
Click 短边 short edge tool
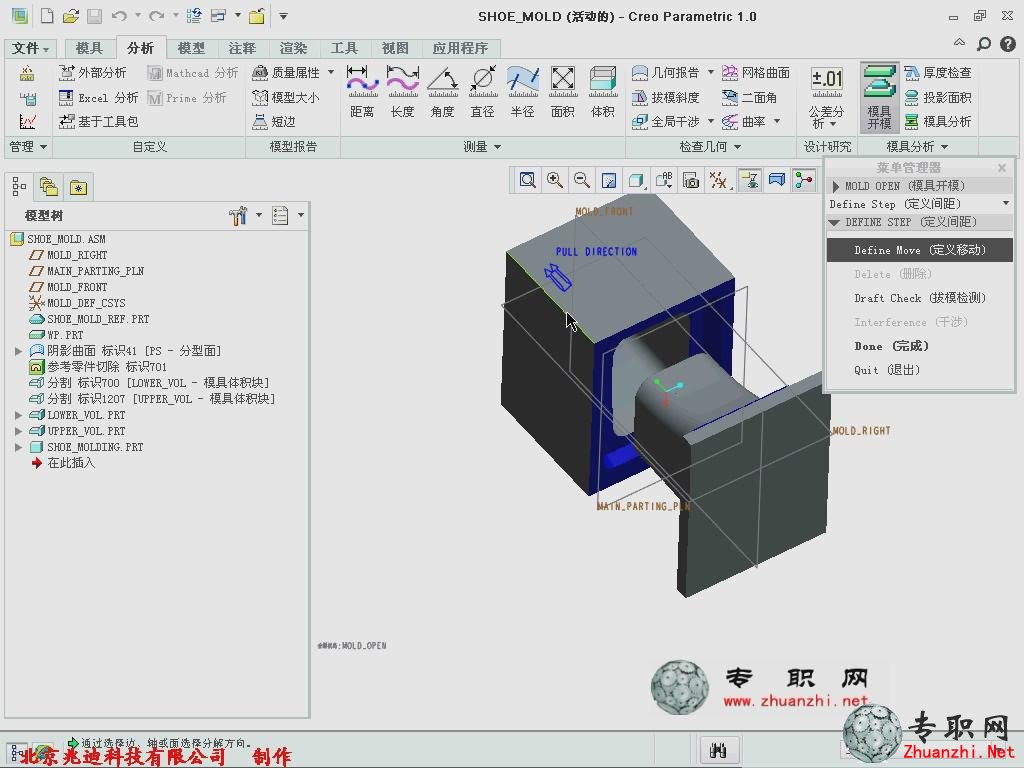[274, 121]
